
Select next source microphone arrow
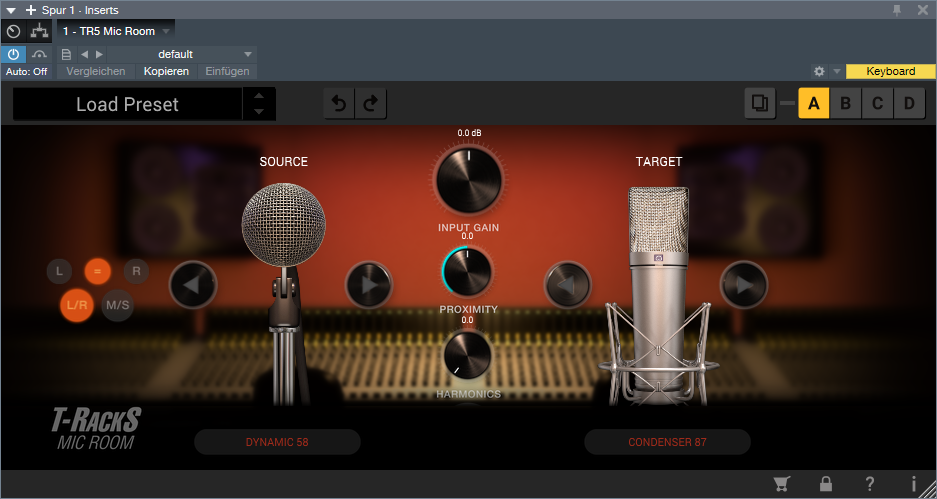pos(368,285)
